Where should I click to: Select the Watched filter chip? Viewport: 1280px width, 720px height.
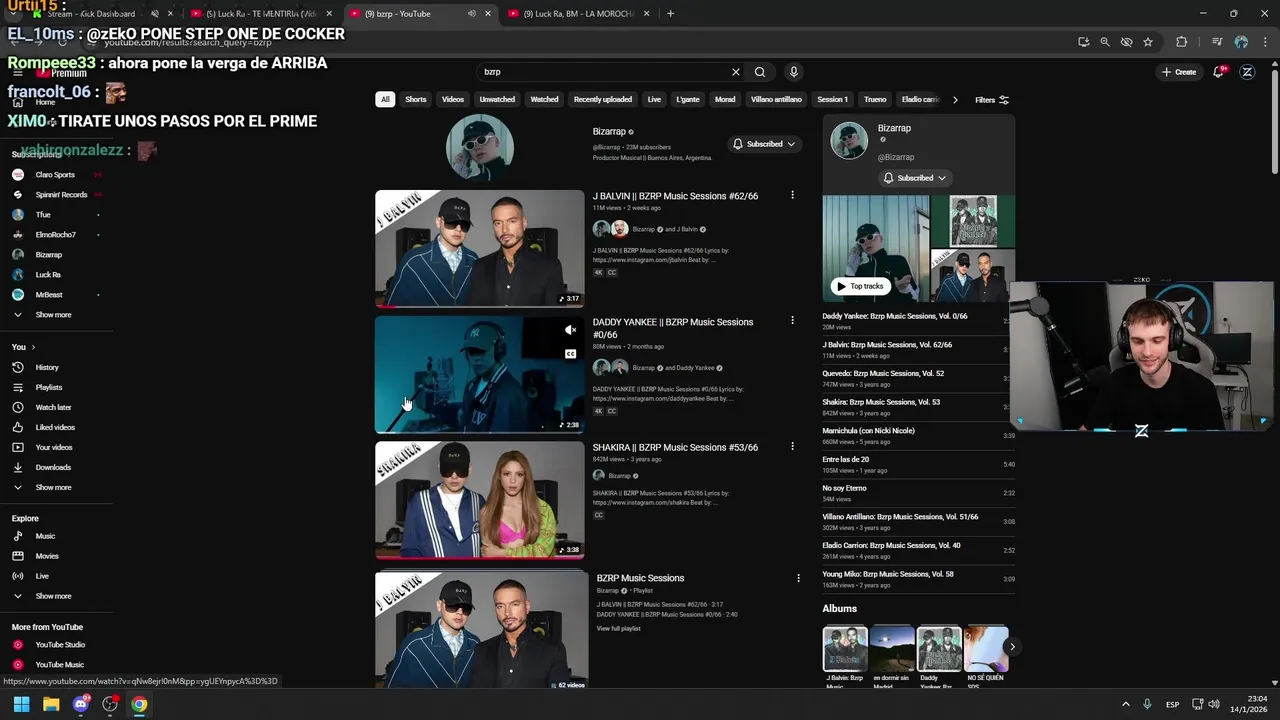(x=544, y=100)
